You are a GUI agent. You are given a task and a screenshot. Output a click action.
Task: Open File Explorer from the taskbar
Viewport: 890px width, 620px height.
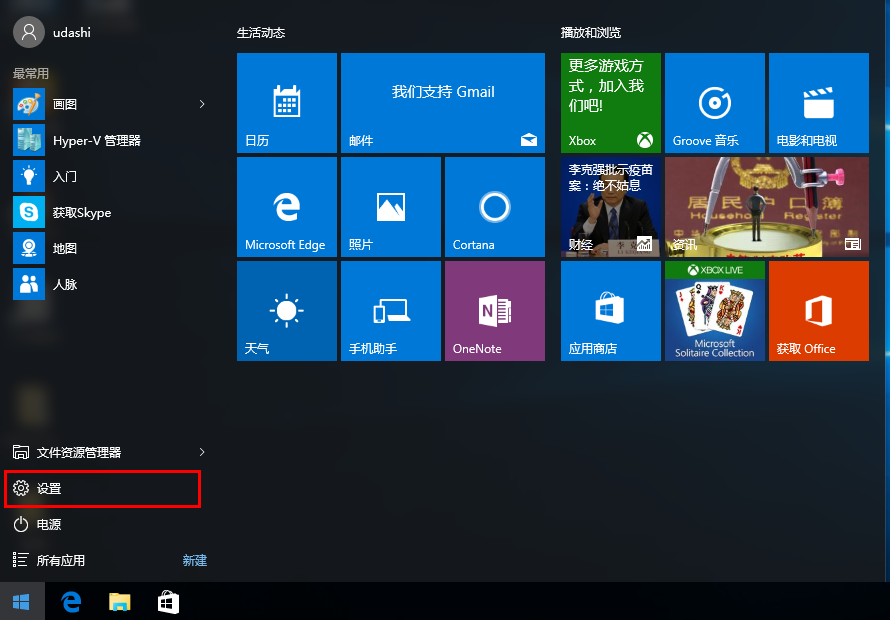[120, 601]
